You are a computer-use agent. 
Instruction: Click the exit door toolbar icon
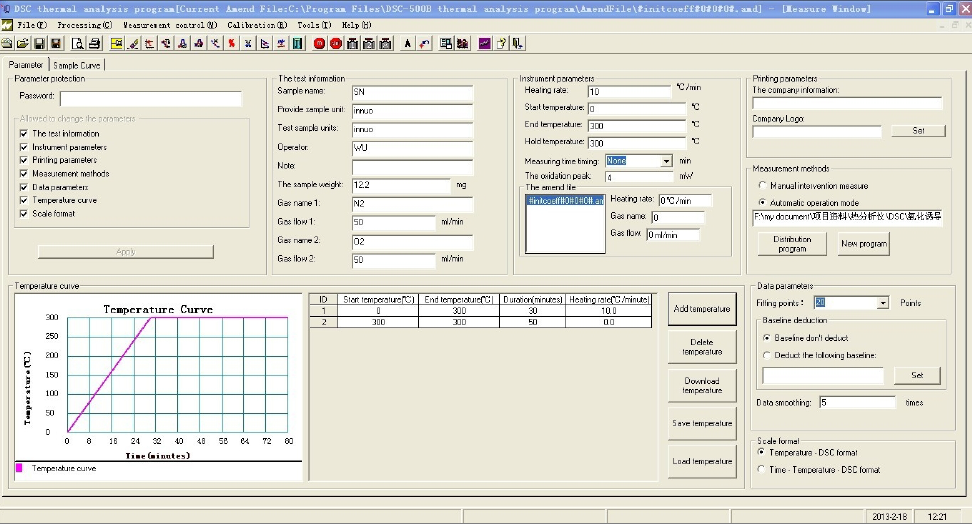coord(517,43)
